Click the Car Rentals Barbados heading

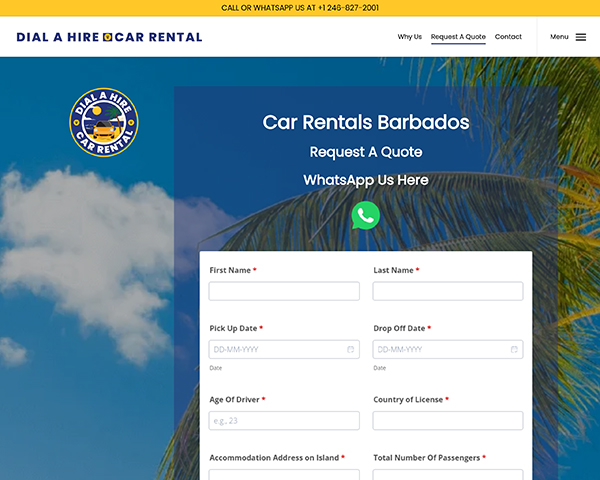pyautogui.click(x=366, y=122)
